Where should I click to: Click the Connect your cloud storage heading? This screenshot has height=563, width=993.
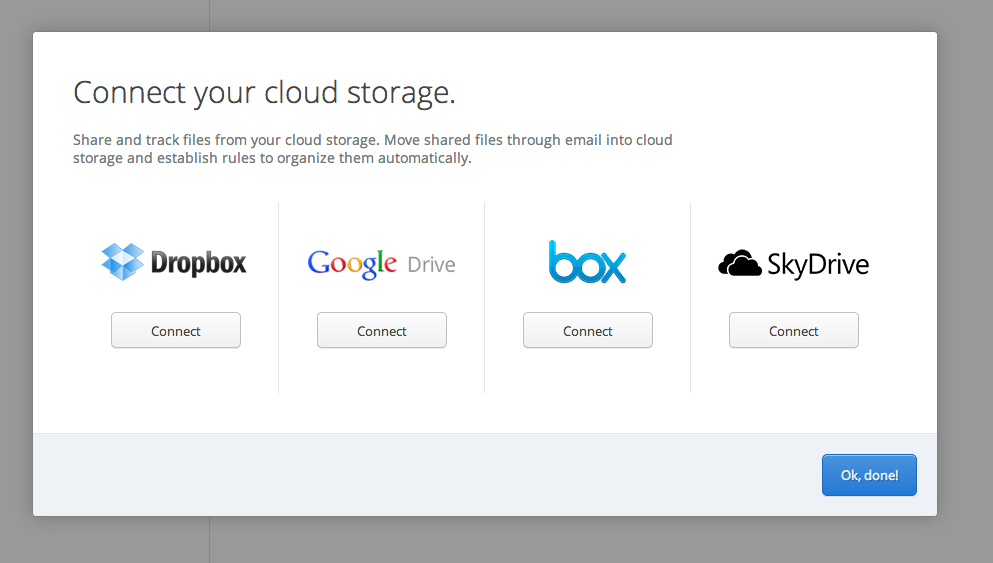[264, 92]
